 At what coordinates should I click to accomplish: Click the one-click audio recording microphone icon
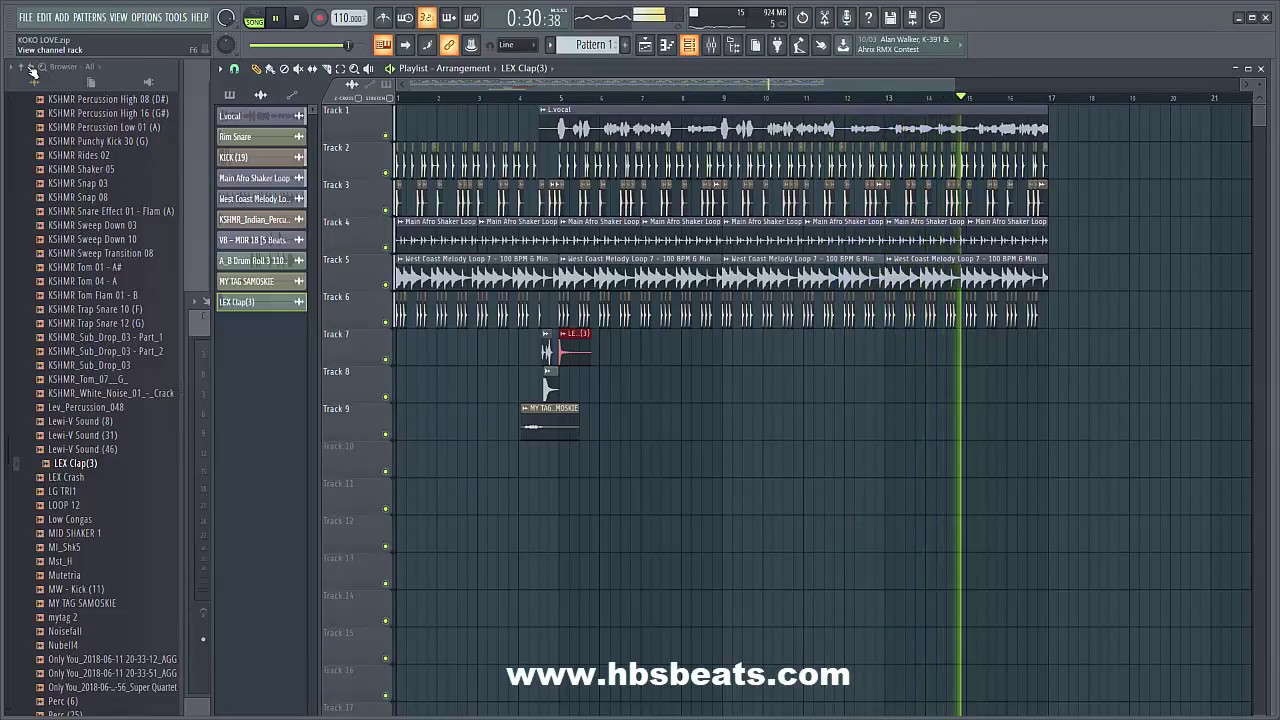pos(847,18)
